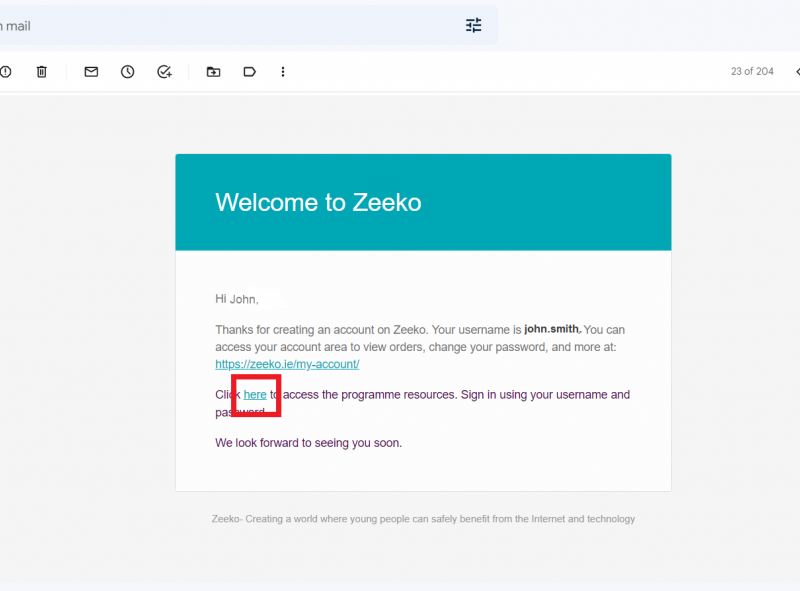800x591 pixels.
Task: Follow the "here" programme resources link
Action: coord(255,395)
